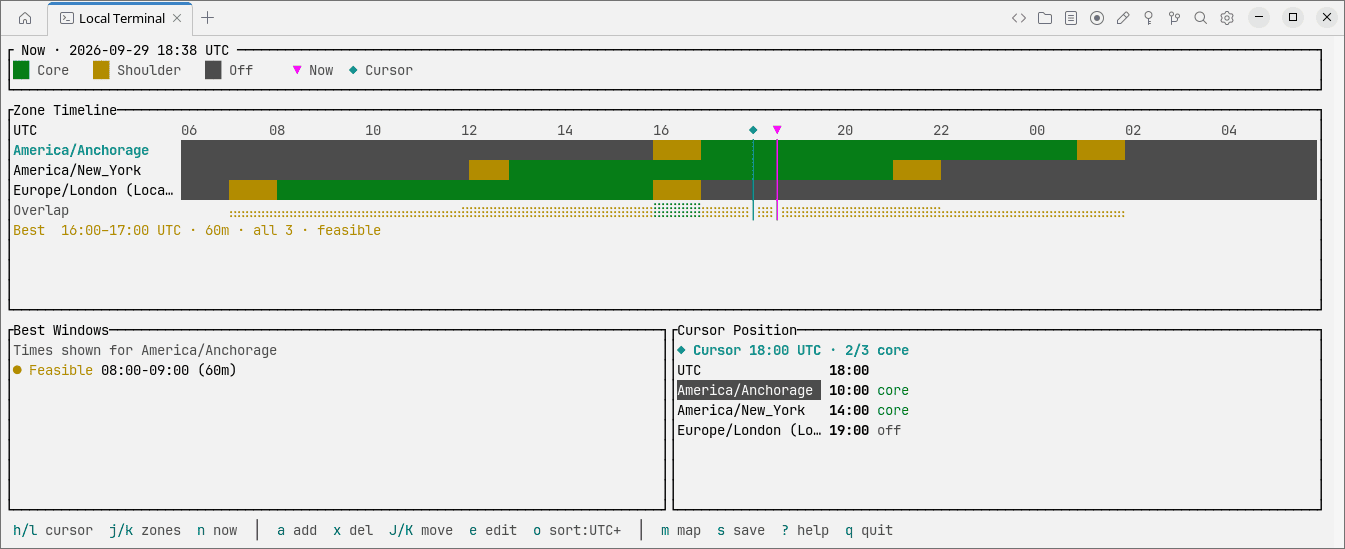Click the Anchorage amber shoulder block near 16
This screenshot has width=1345, height=549.
click(677, 150)
